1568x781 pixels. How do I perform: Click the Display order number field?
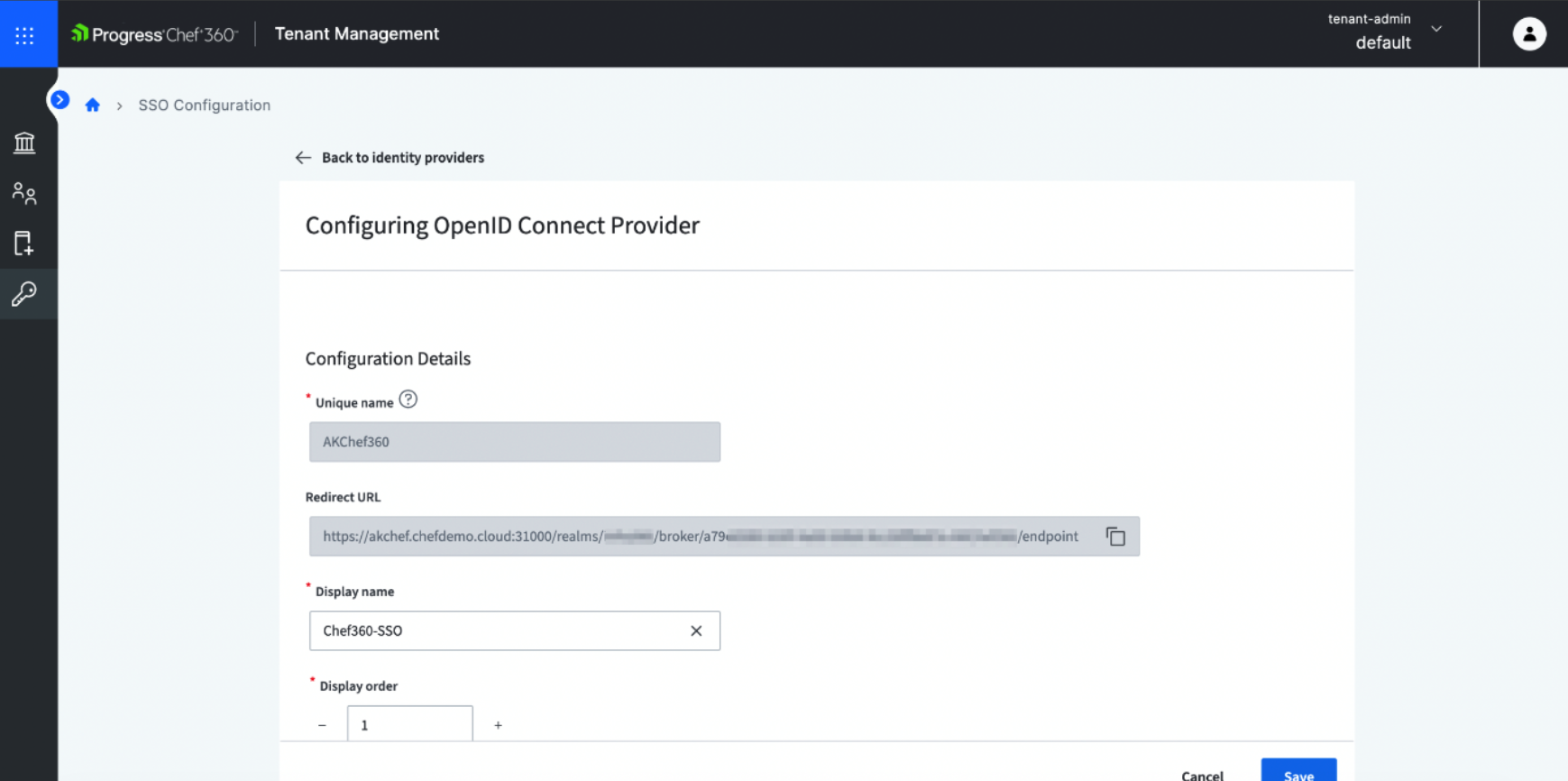click(409, 725)
